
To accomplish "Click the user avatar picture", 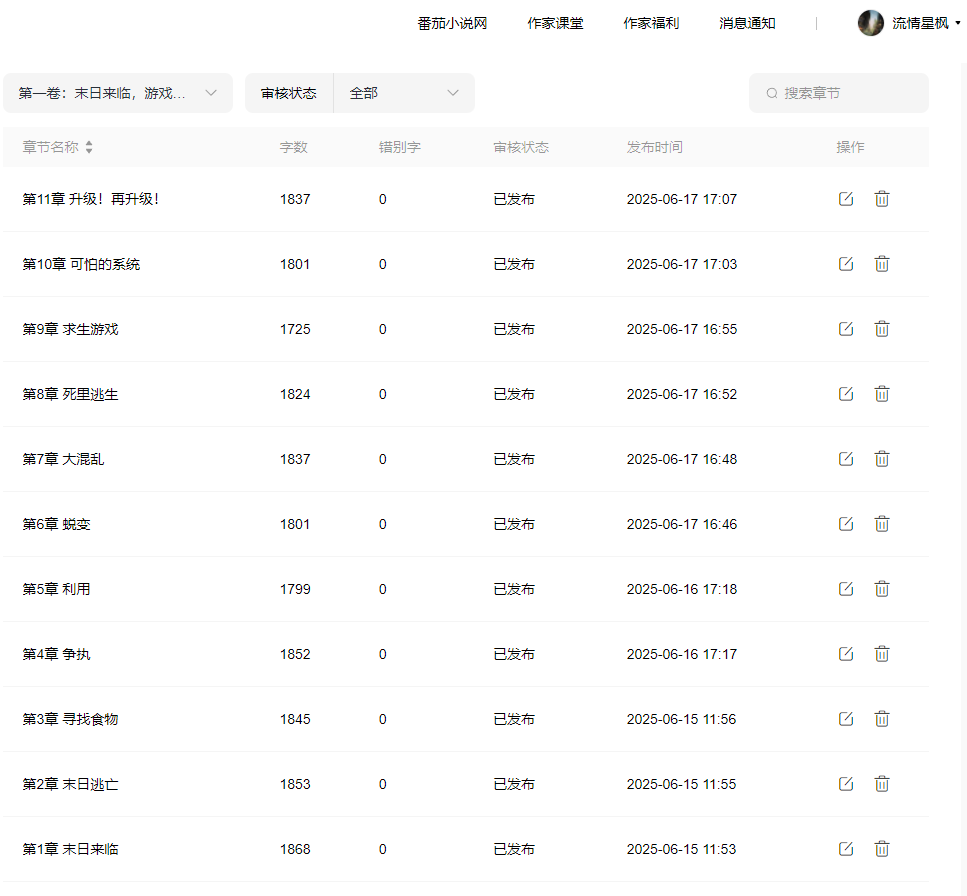I will 871,23.
